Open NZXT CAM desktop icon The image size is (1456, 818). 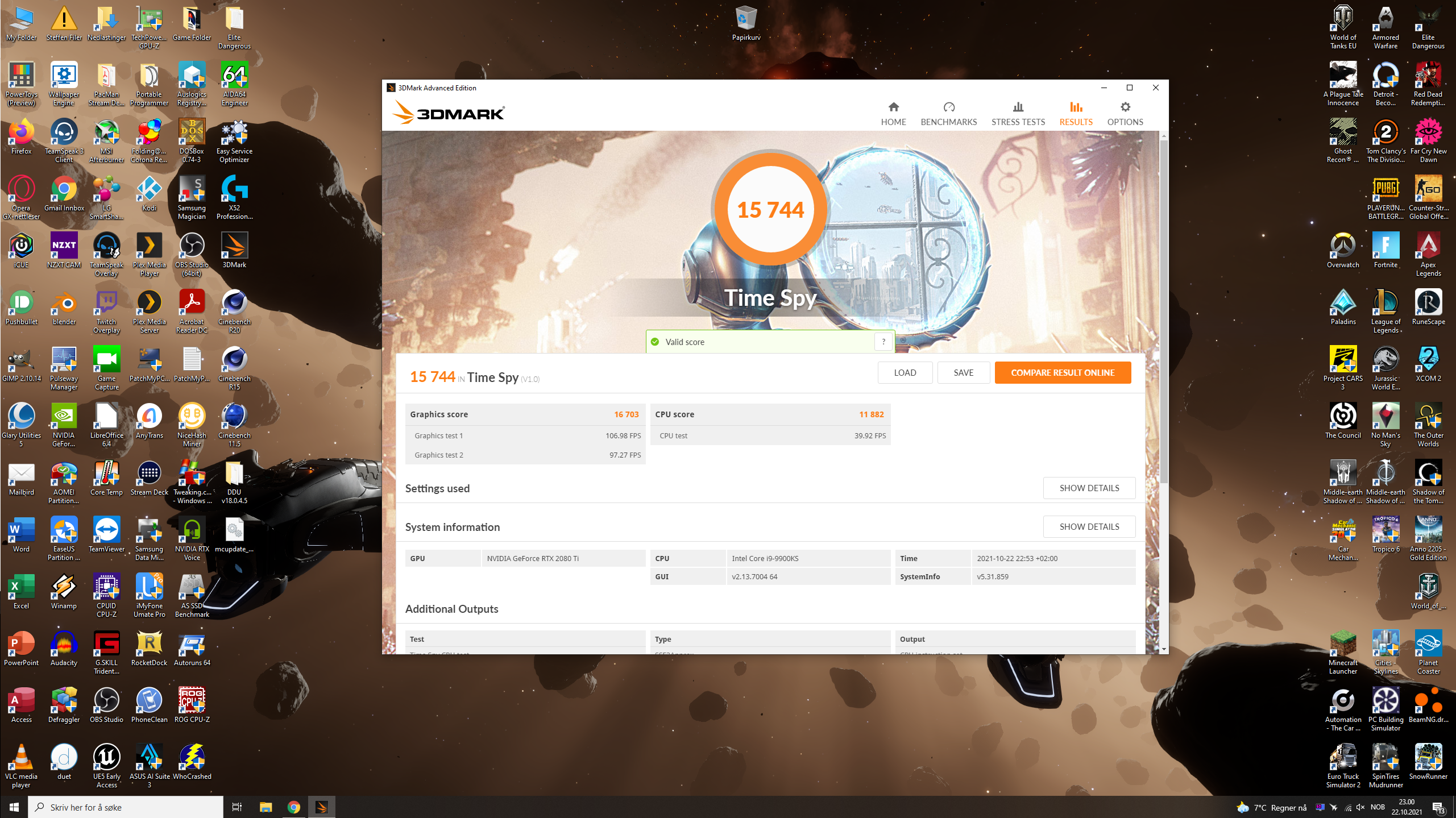coord(64,251)
